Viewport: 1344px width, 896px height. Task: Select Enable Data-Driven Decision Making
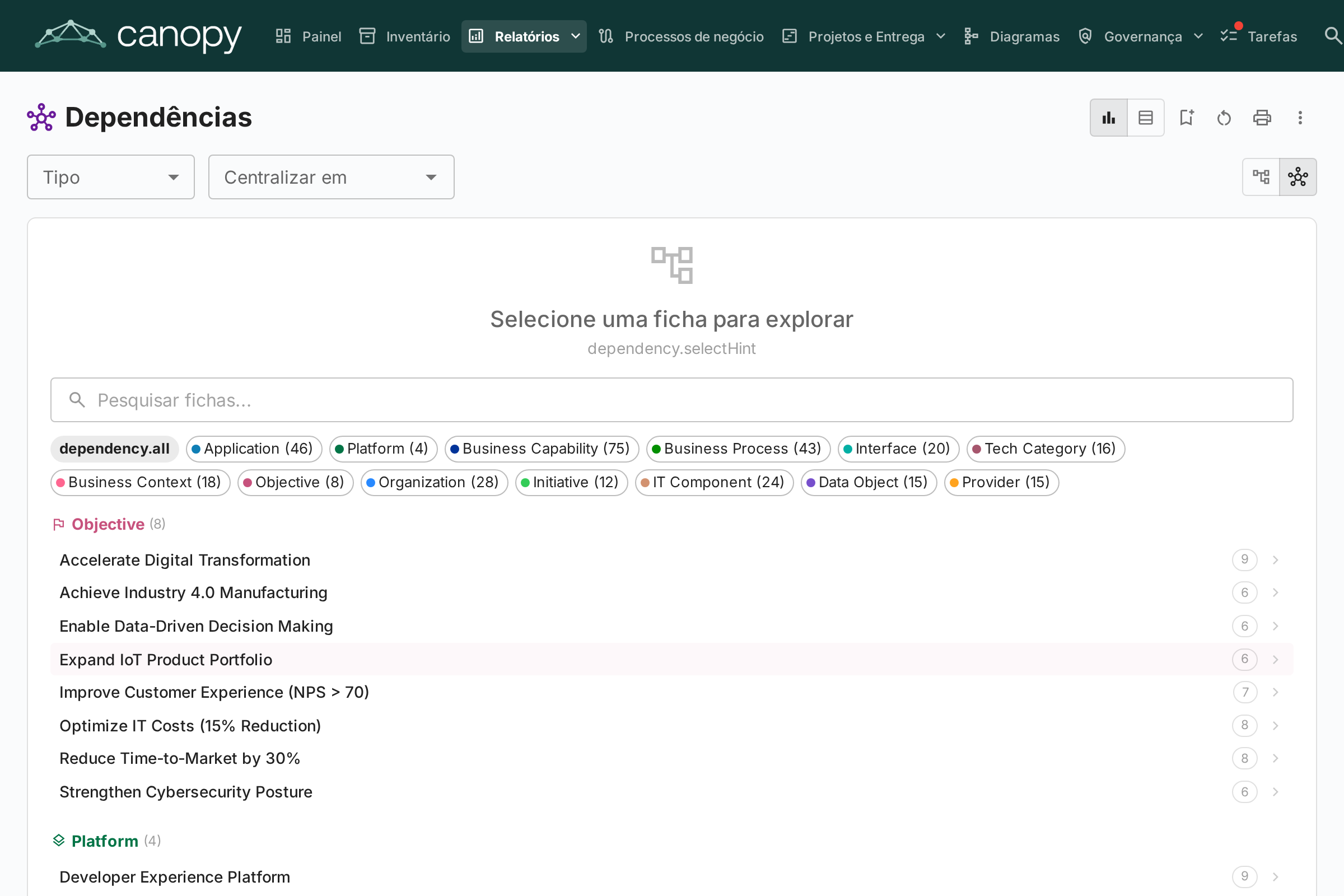(x=672, y=626)
